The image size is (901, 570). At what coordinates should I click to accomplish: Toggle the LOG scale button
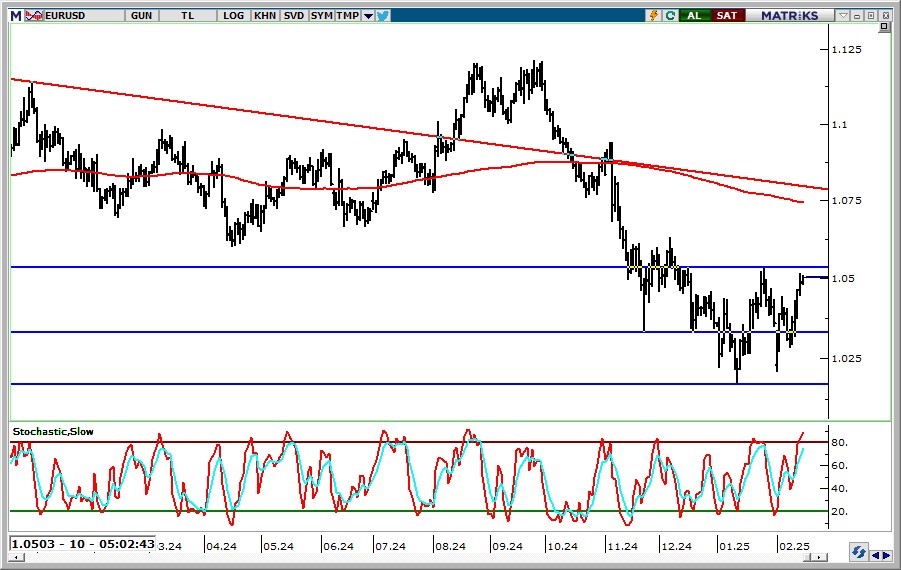[x=233, y=16]
